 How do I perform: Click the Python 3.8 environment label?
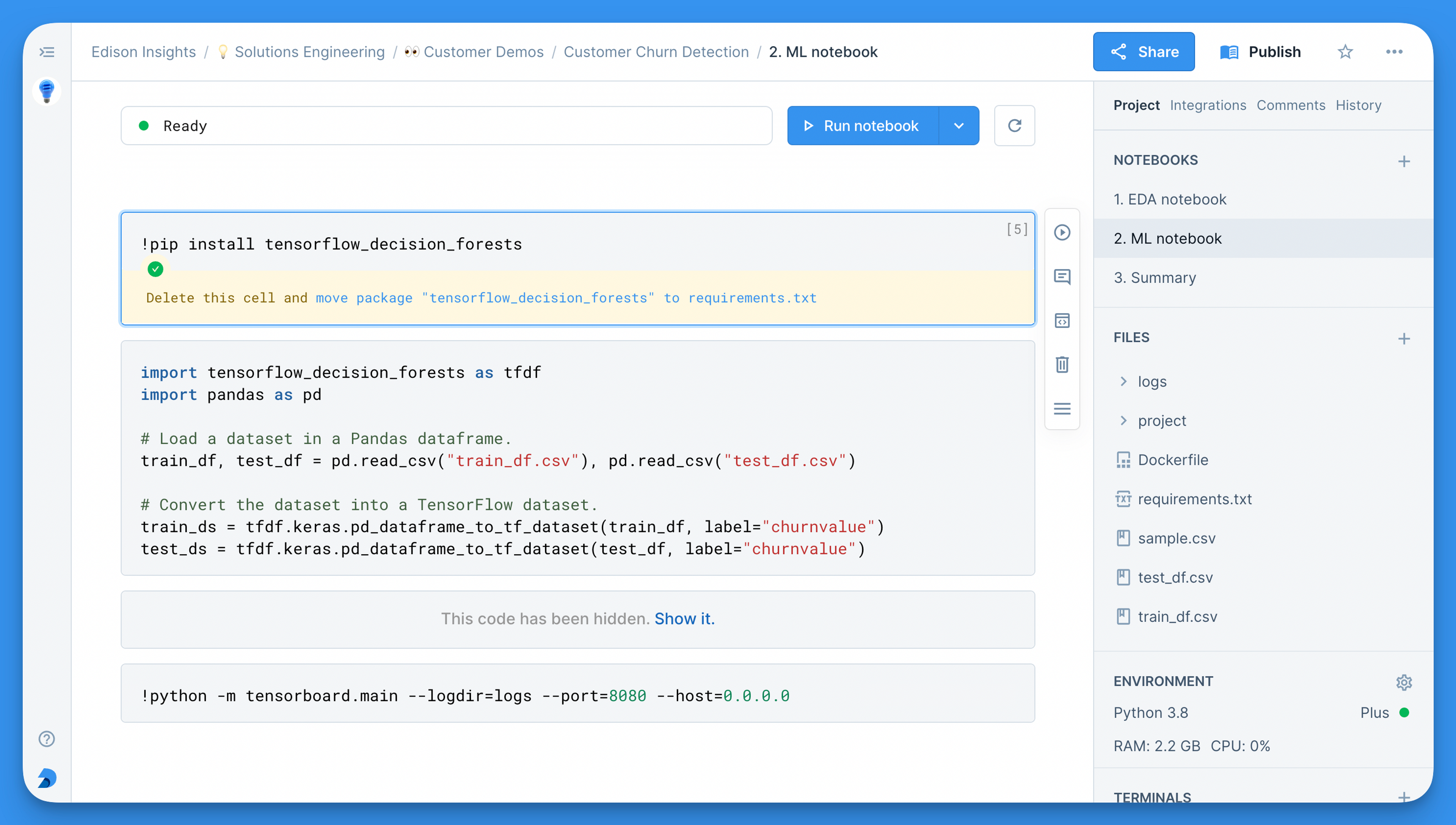click(1151, 713)
